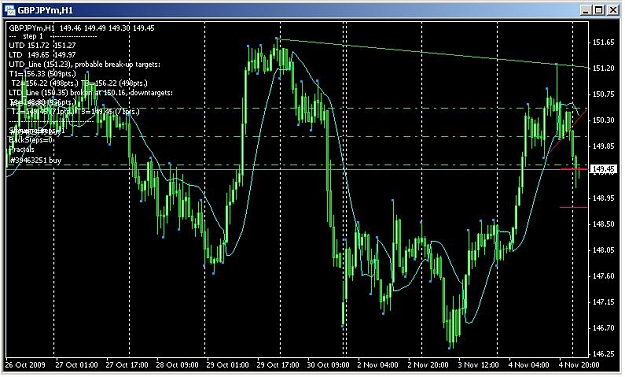The height and width of the screenshot is (377, 625).
Task: Click the 'UTD_Line (151.23), probable break-up targets' text
Action: (85, 64)
